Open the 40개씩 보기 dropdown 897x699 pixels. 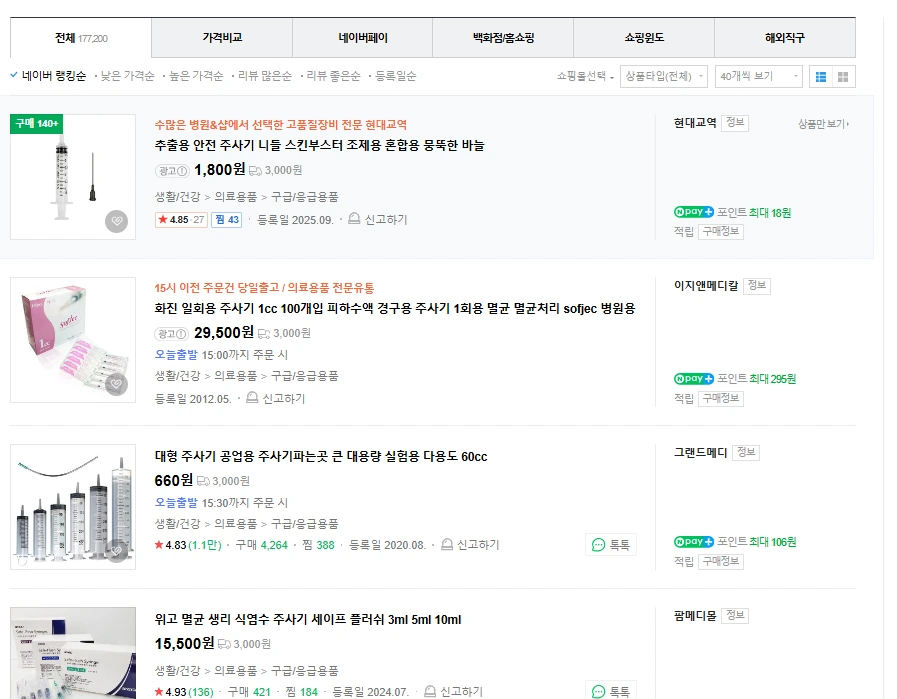tap(758, 76)
